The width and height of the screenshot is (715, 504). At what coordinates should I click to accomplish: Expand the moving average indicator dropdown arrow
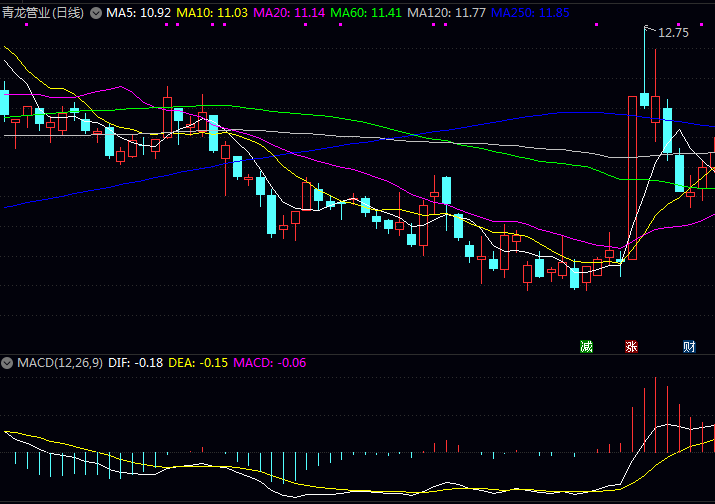(96, 13)
